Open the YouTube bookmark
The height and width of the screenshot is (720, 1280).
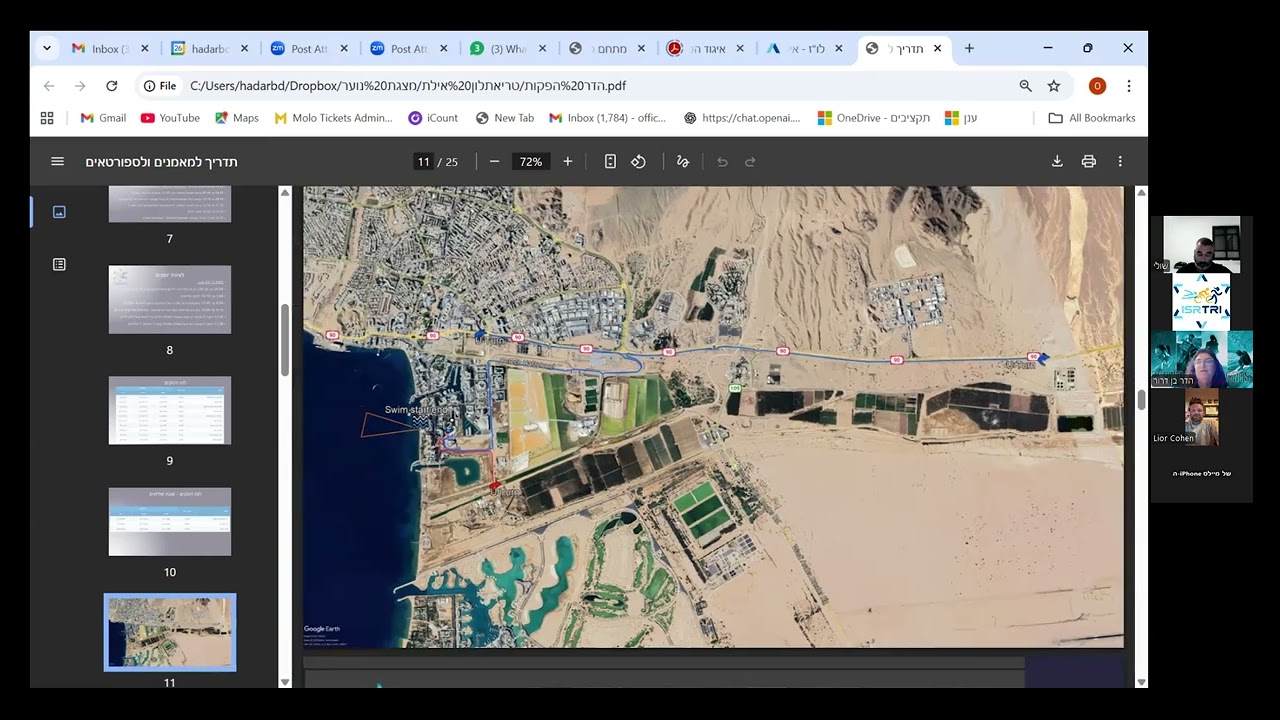(x=170, y=118)
